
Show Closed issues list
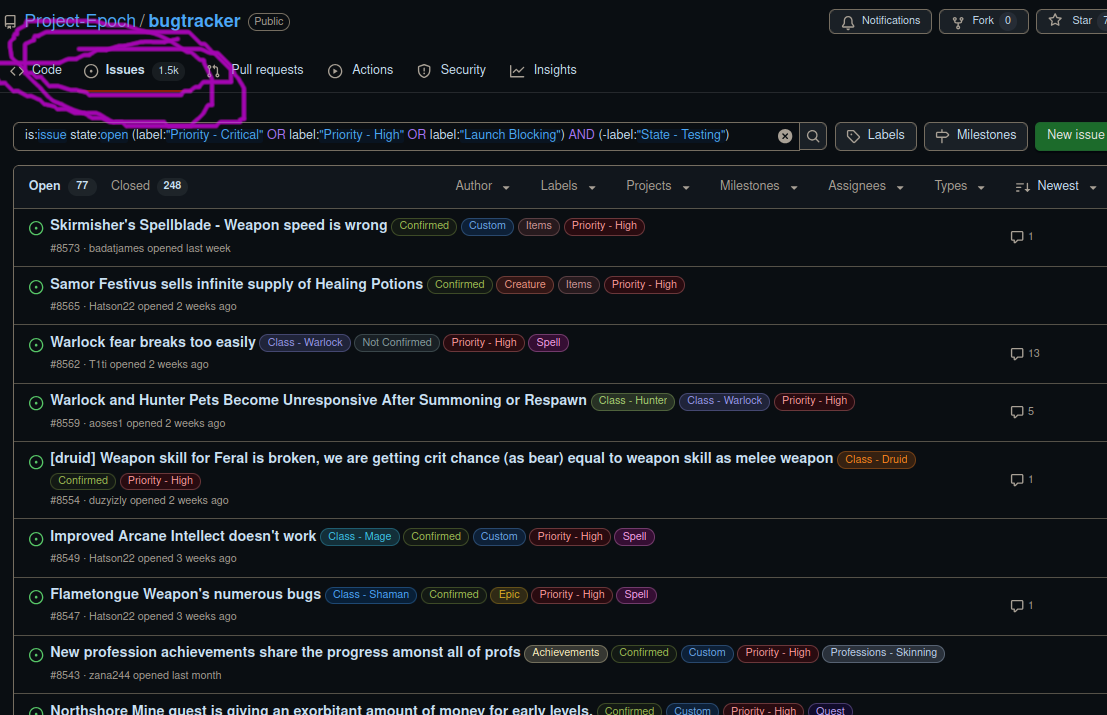pyautogui.click(x=148, y=186)
